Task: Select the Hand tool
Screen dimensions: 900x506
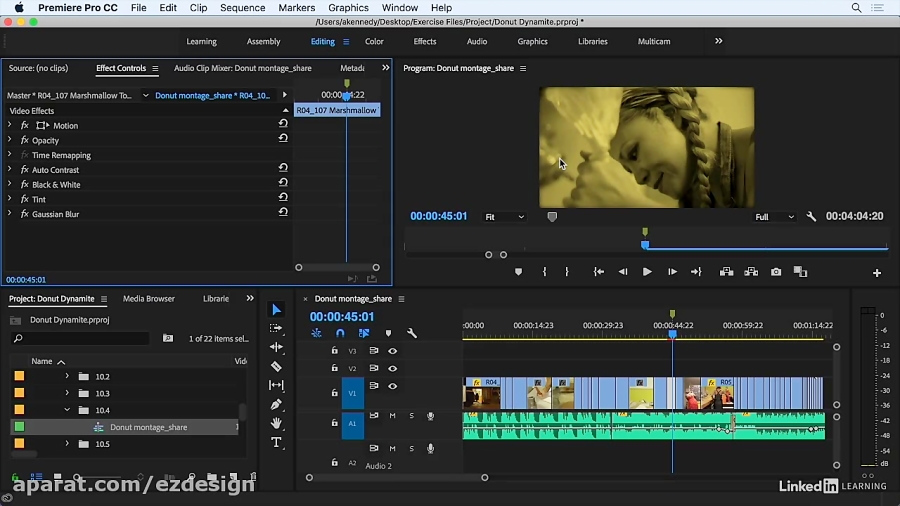Action: coord(277,423)
